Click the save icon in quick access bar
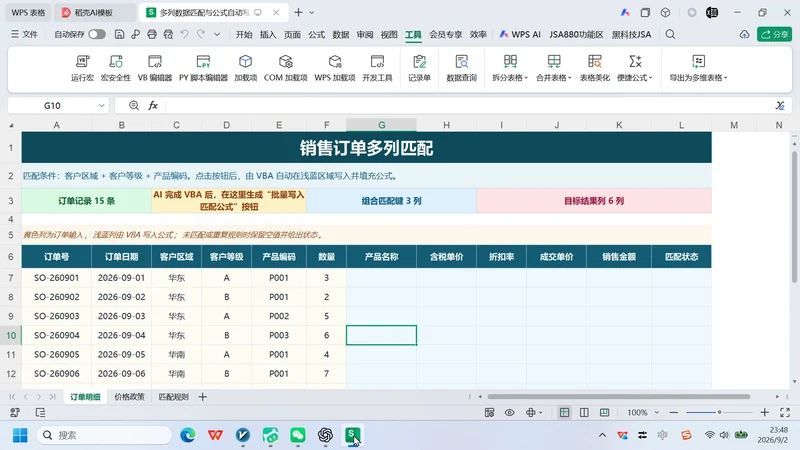The height and width of the screenshot is (450, 800). coord(119,34)
